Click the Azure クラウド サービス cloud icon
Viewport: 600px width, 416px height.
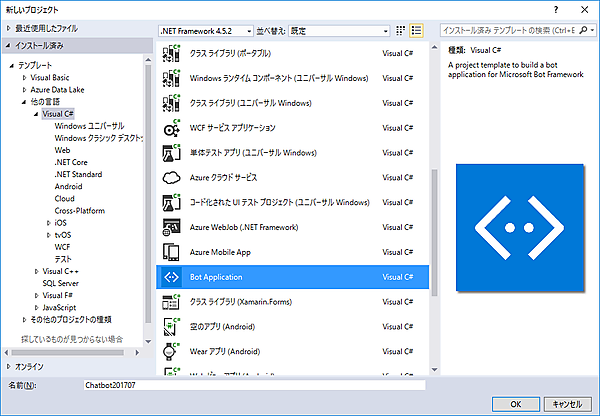click(x=170, y=177)
